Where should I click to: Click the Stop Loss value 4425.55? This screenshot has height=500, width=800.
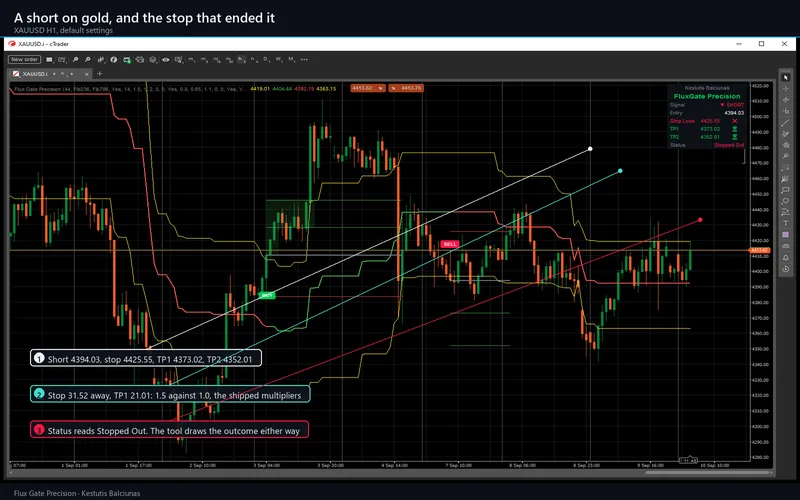click(x=710, y=121)
